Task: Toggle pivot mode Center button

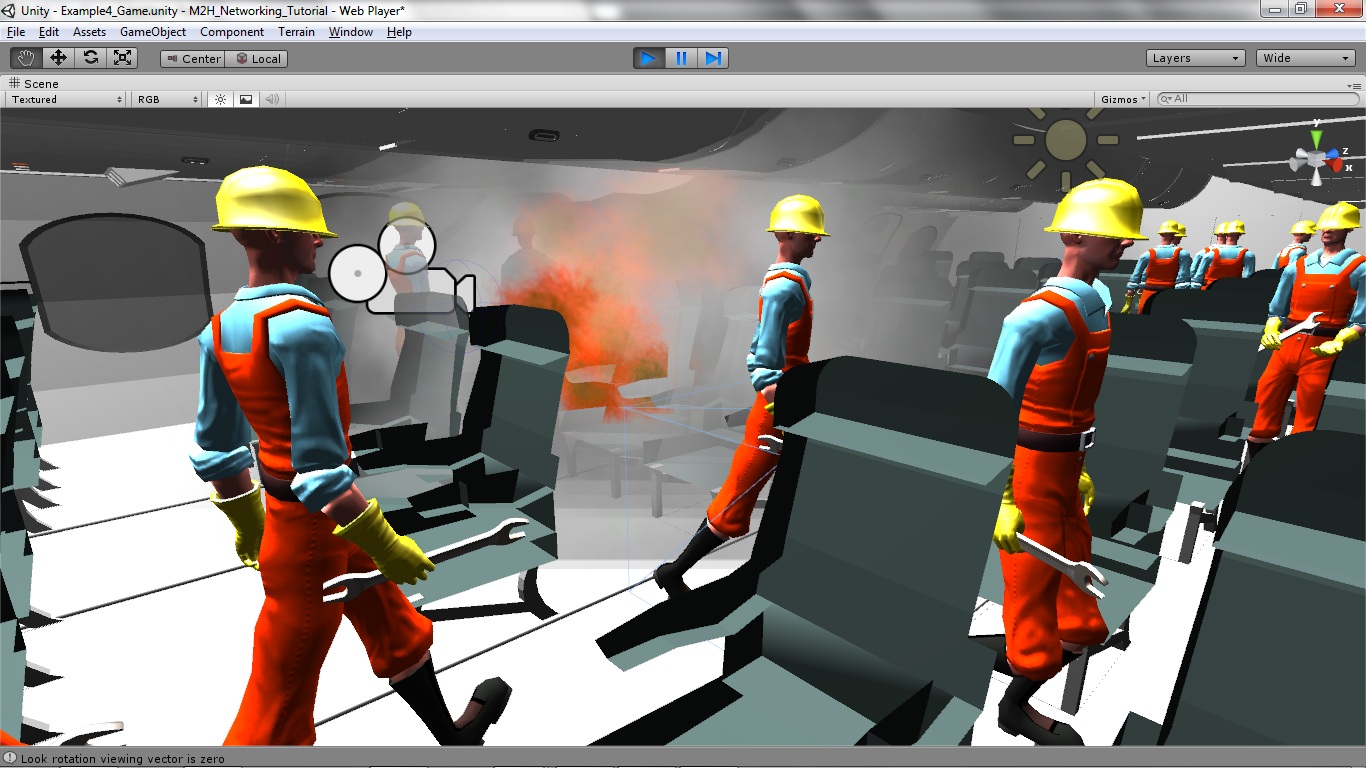Action: coord(193,59)
